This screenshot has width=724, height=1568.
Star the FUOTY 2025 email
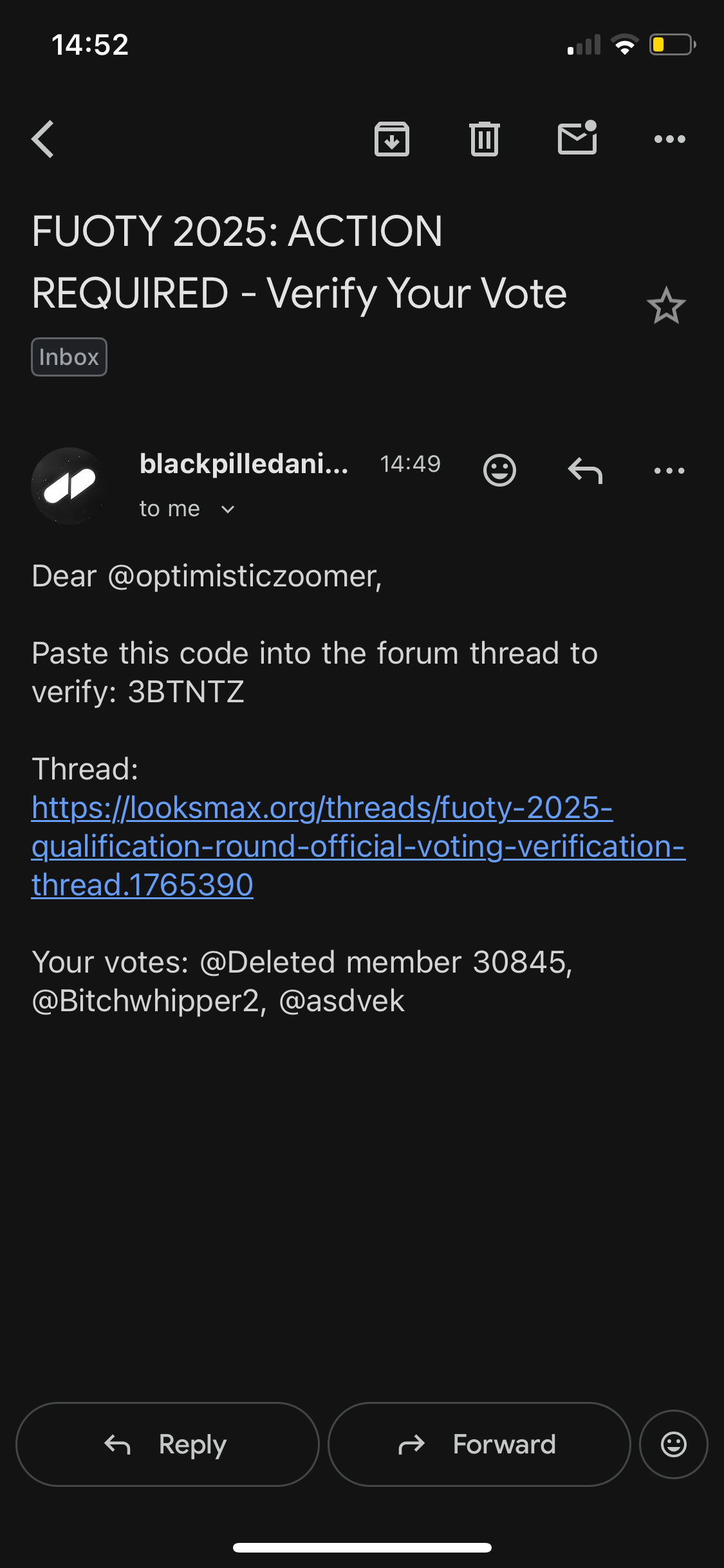[x=666, y=306]
